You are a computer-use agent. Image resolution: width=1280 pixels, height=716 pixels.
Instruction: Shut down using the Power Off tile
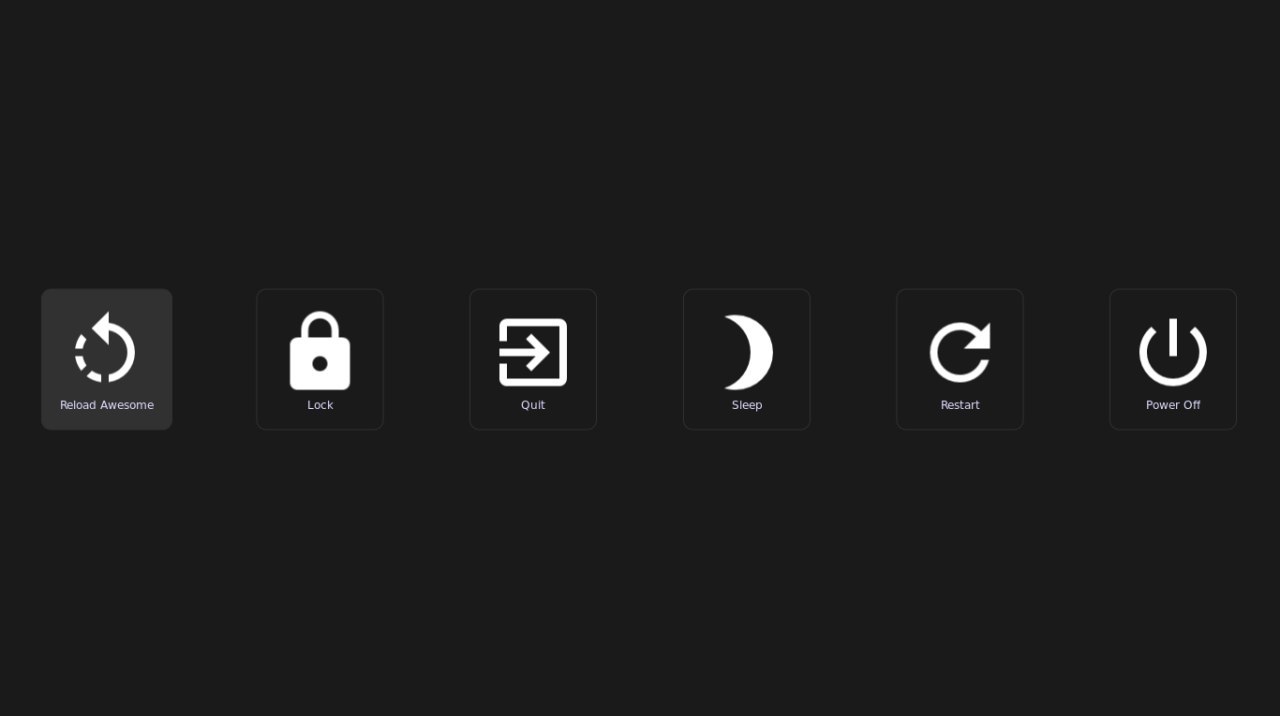[x=1173, y=359]
